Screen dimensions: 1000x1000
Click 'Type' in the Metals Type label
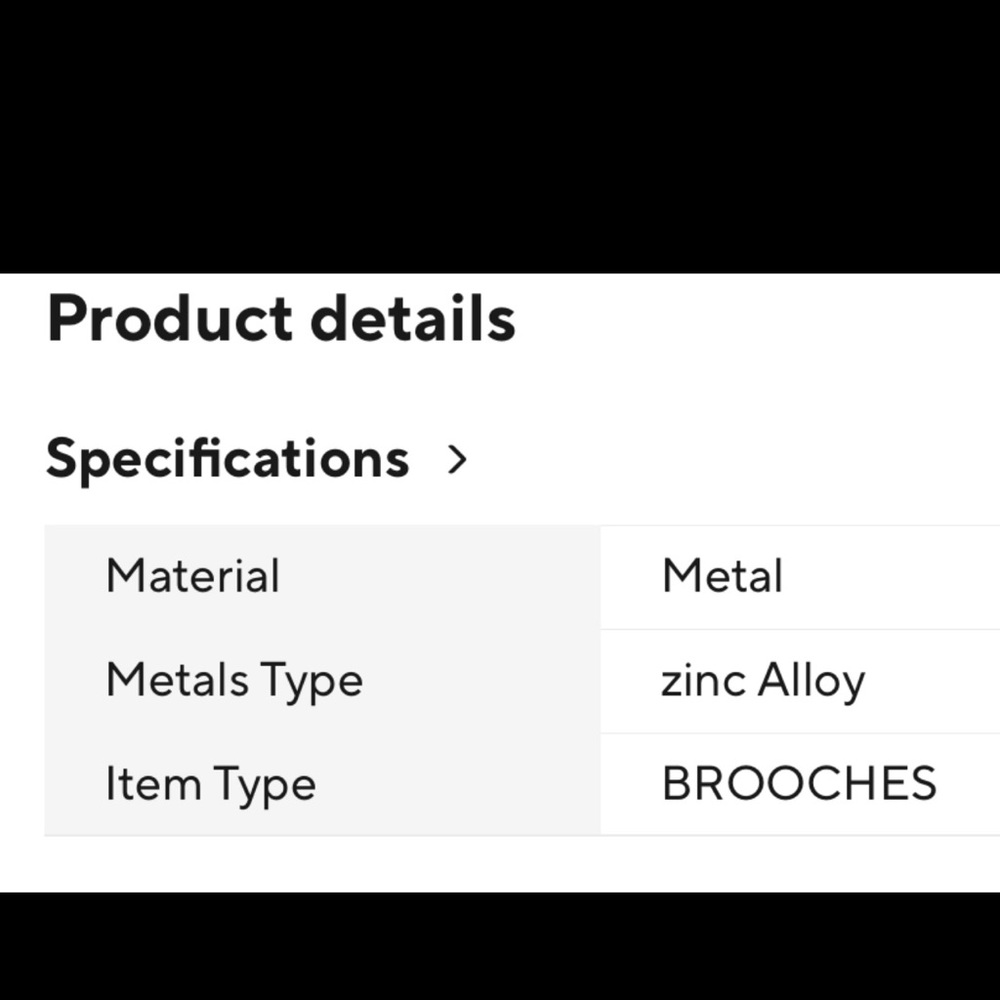coord(311,683)
